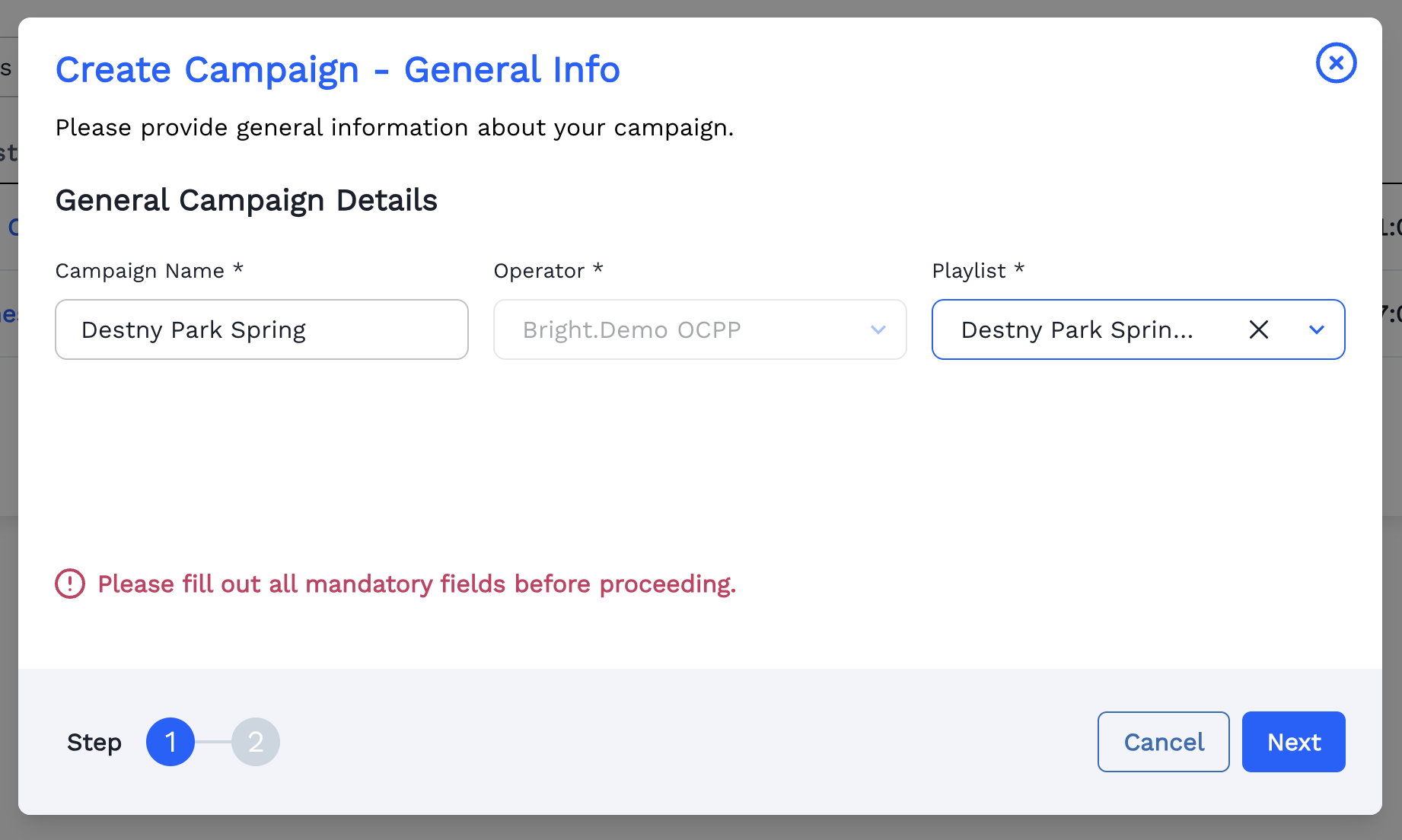Click the Step 1 blue circle indicator

pos(170,742)
